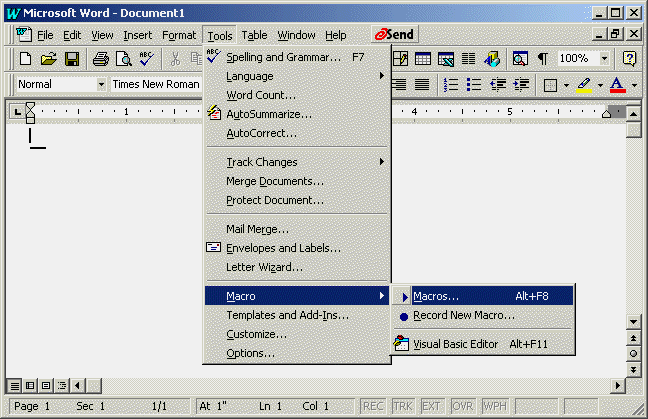Toggle the REC indicator in status bar

coord(373,406)
